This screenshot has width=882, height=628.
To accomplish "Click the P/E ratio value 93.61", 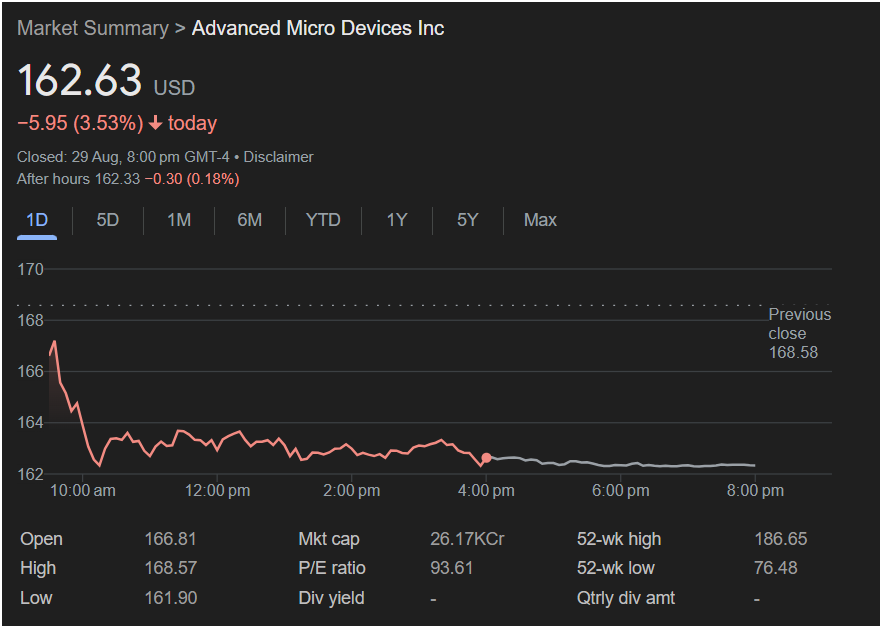I will click(x=451, y=568).
